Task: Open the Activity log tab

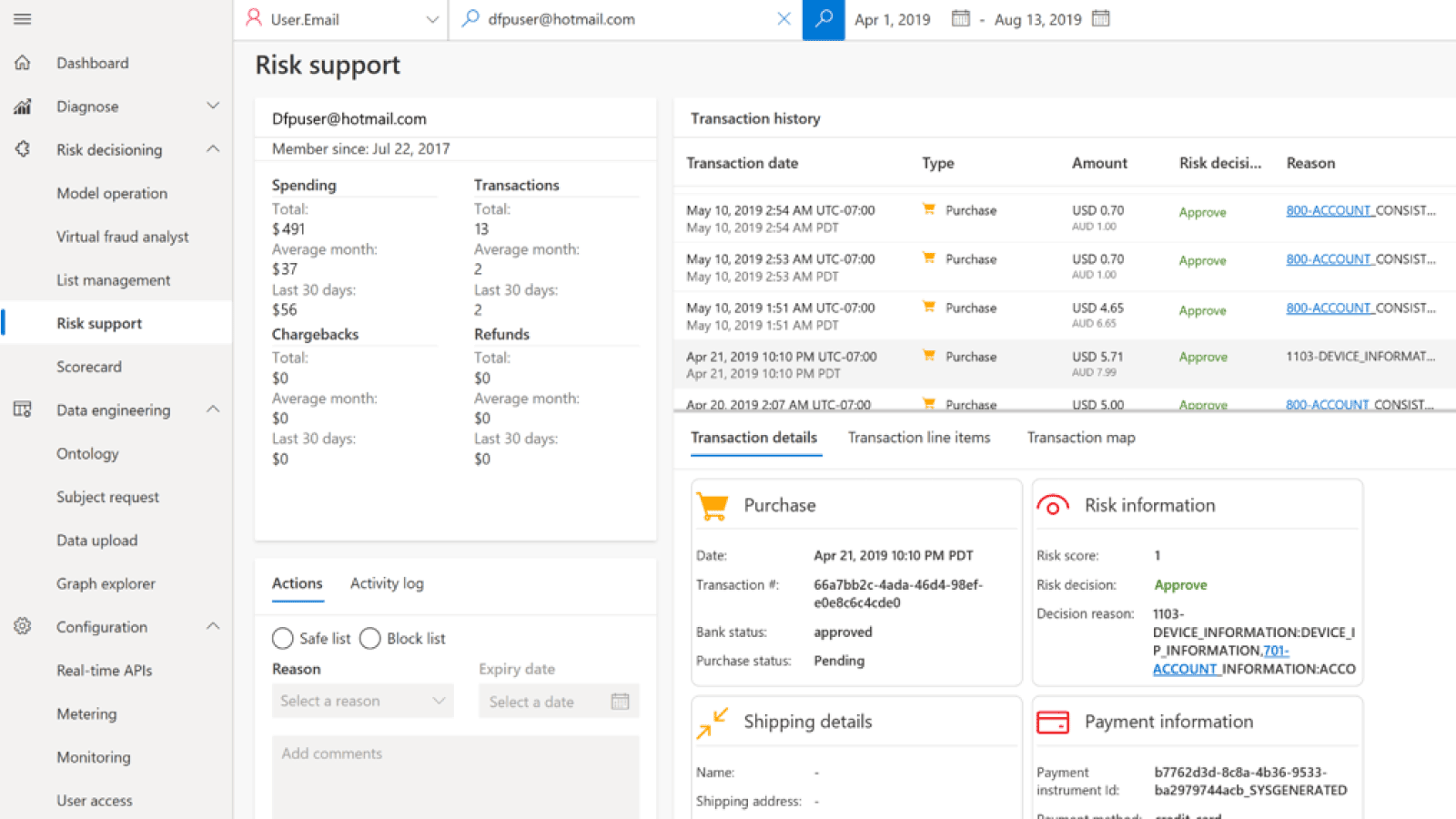Action: click(387, 583)
